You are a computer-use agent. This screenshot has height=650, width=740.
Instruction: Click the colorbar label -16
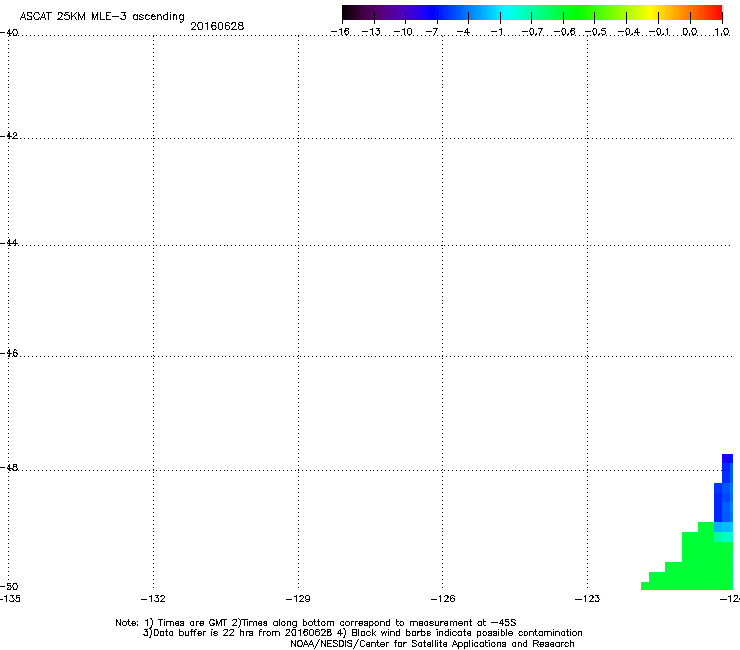[x=340, y=32]
